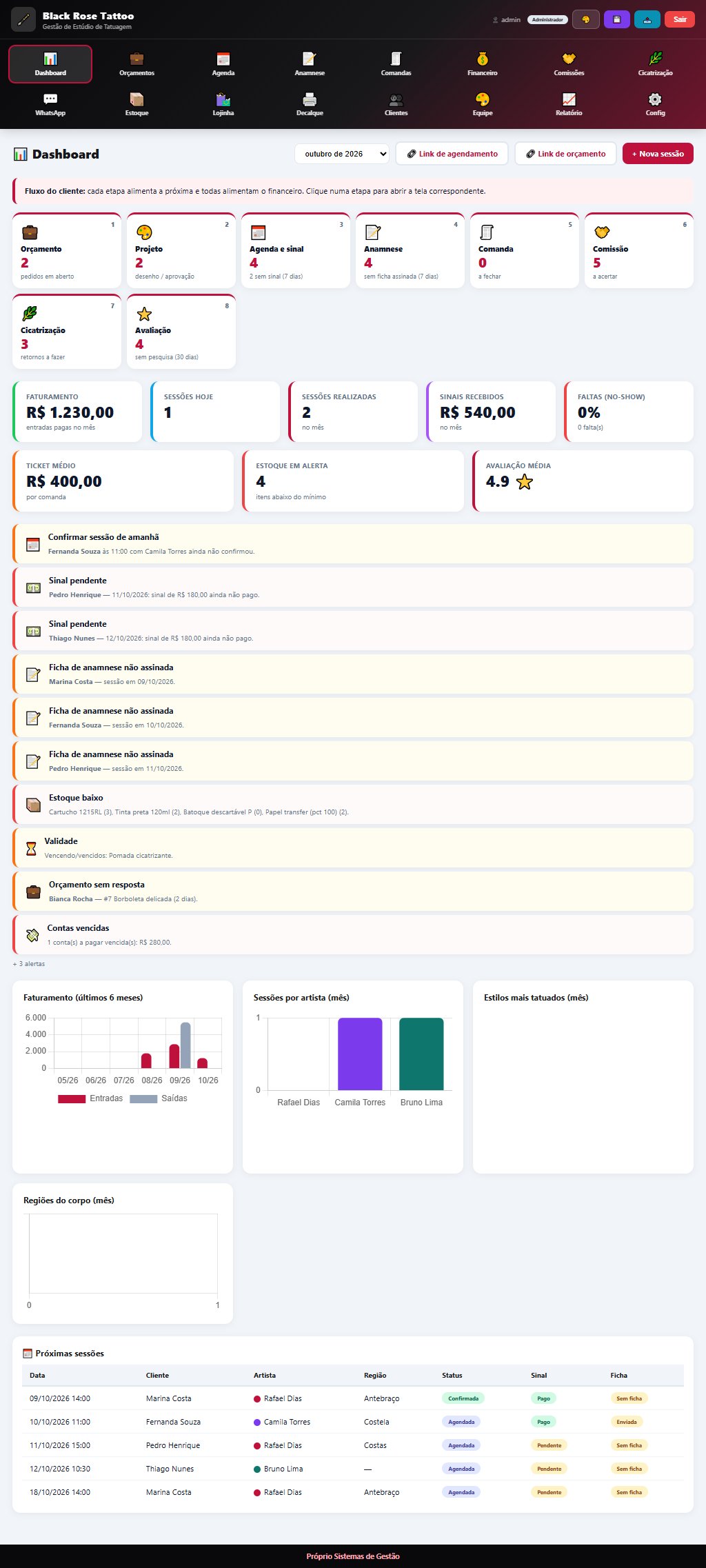
Task: Open the Estoque box section
Action: (137, 104)
